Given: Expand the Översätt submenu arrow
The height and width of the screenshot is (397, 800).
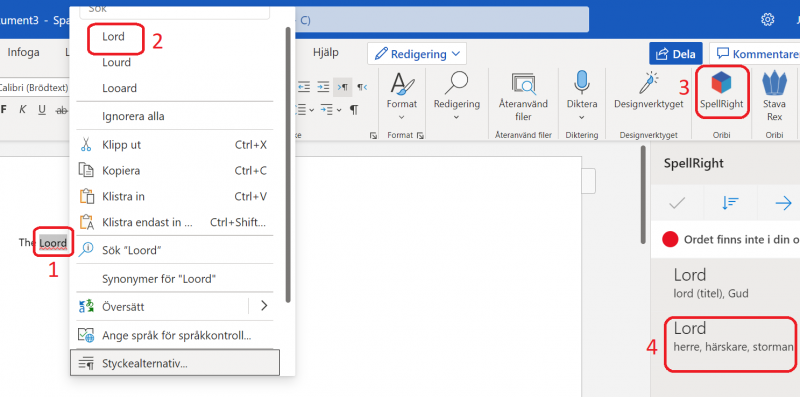Looking at the screenshot, I should 264,306.
